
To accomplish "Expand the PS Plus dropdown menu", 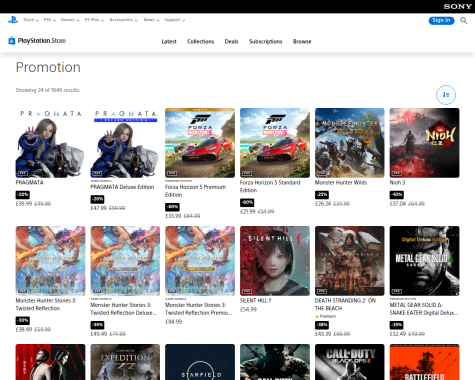I will point(94,20).
